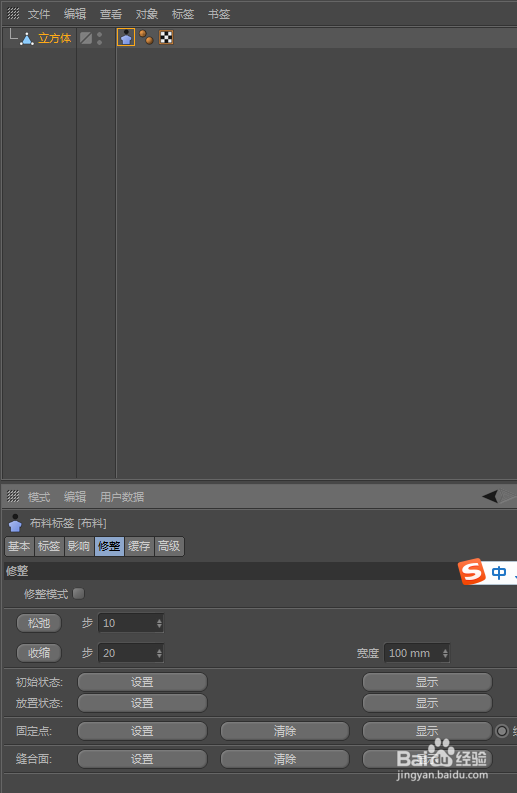Viewport: 517px width, 793px height.
Task: Switch to the 基本 tab
Action: [19, 546]
